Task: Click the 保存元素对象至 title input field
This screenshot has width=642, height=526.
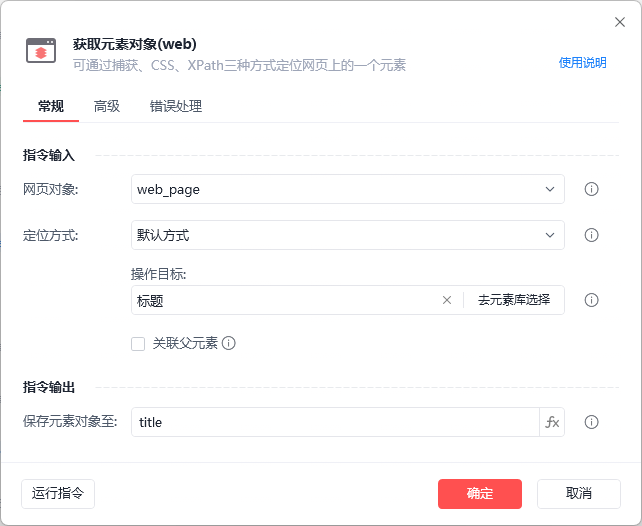Action: 335,422
